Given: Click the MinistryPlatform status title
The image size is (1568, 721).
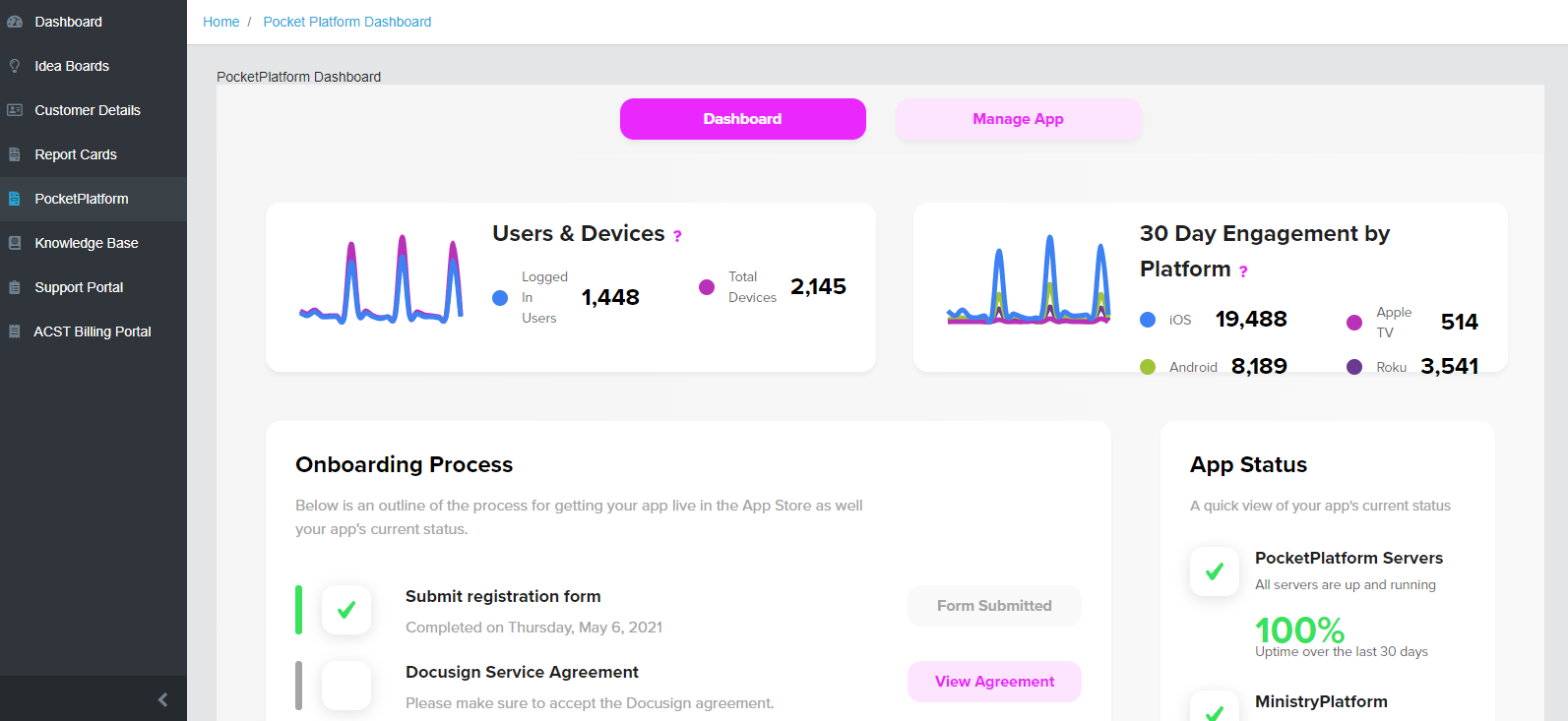Looking at the screenshot, I should pos(1321,701).
